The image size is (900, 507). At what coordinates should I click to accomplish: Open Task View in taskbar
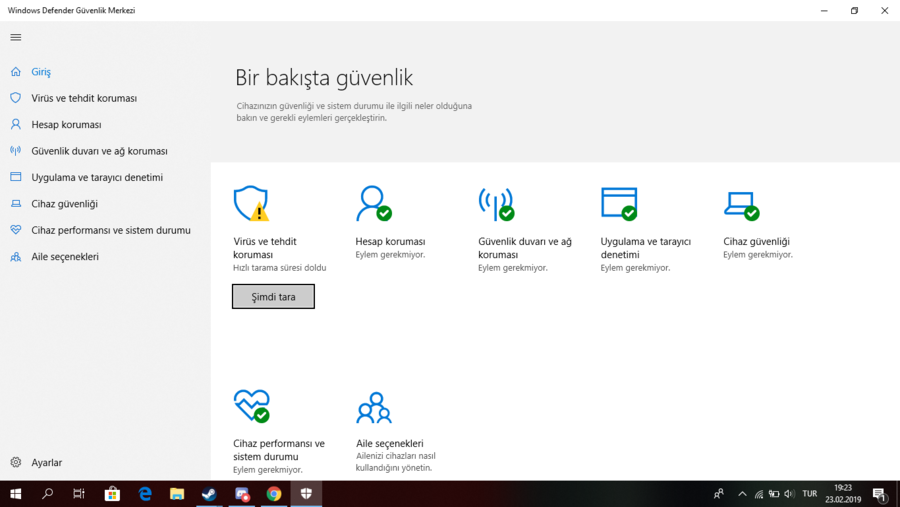point(79,494)
